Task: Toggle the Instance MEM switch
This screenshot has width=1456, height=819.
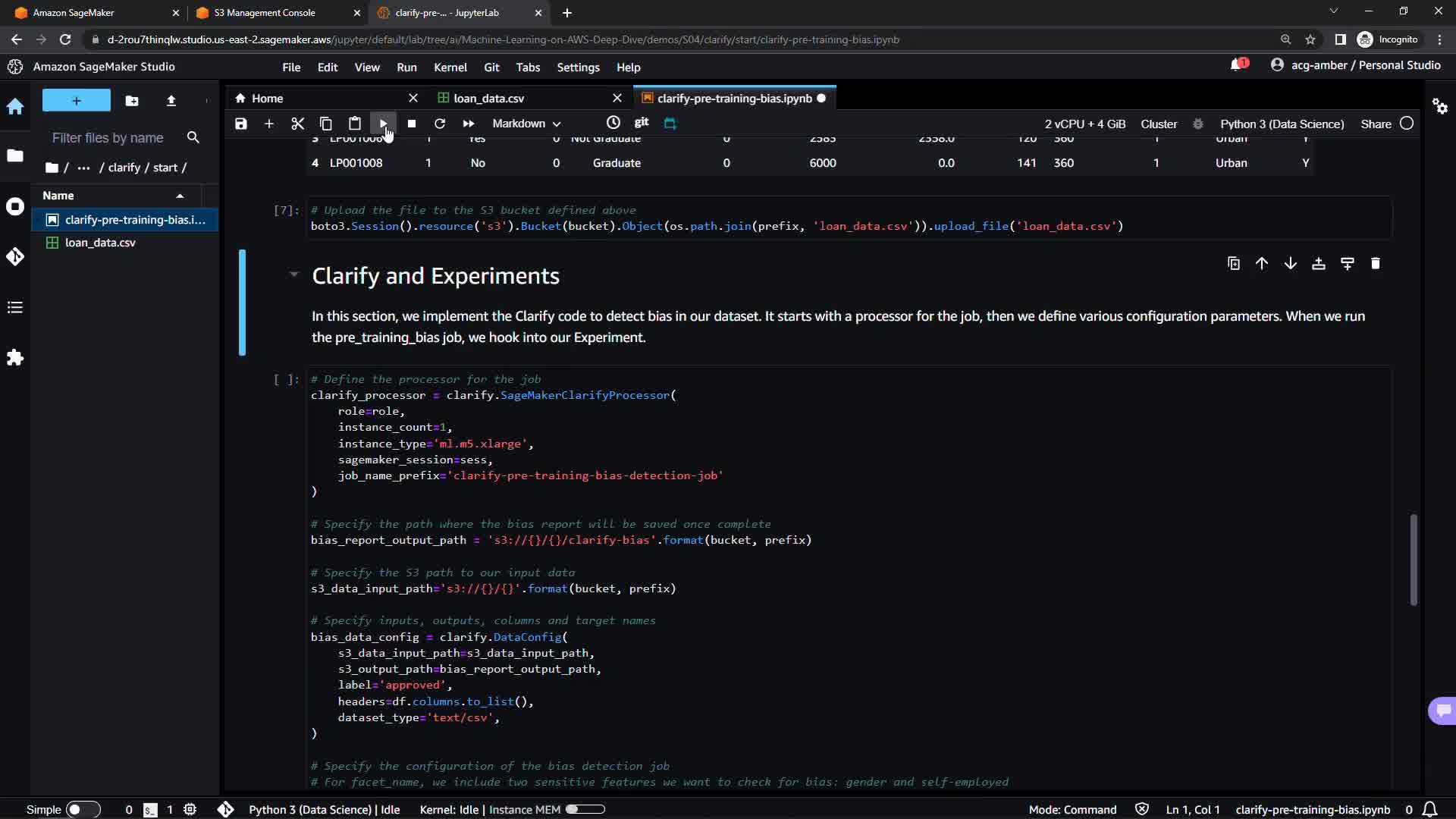Action: [x=585, y=809]
